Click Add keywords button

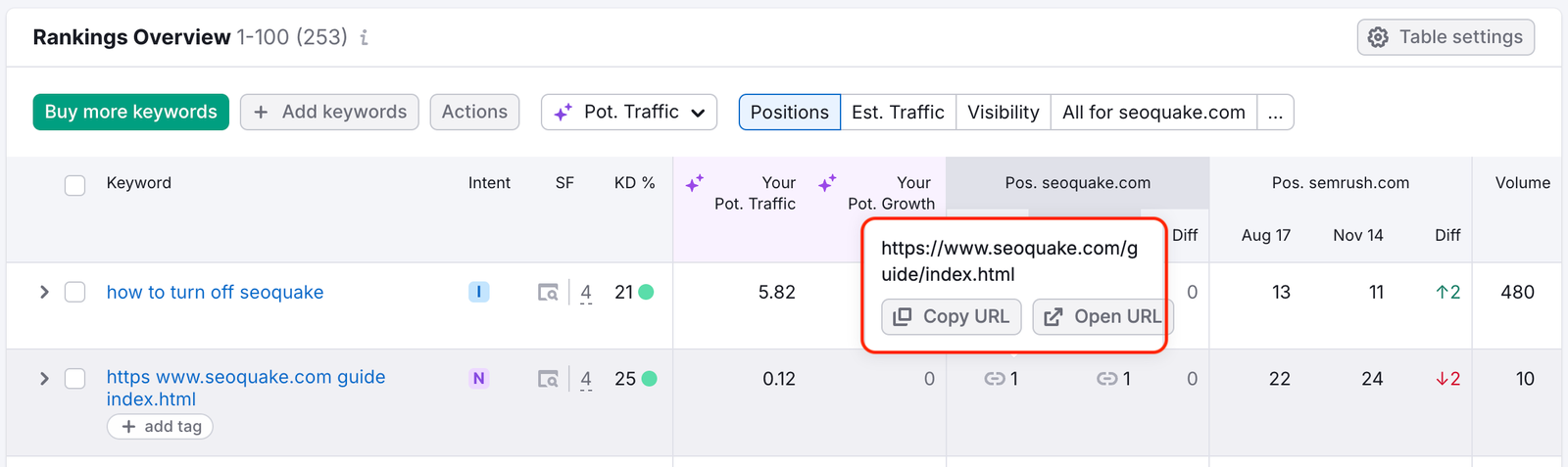[329, 112]
